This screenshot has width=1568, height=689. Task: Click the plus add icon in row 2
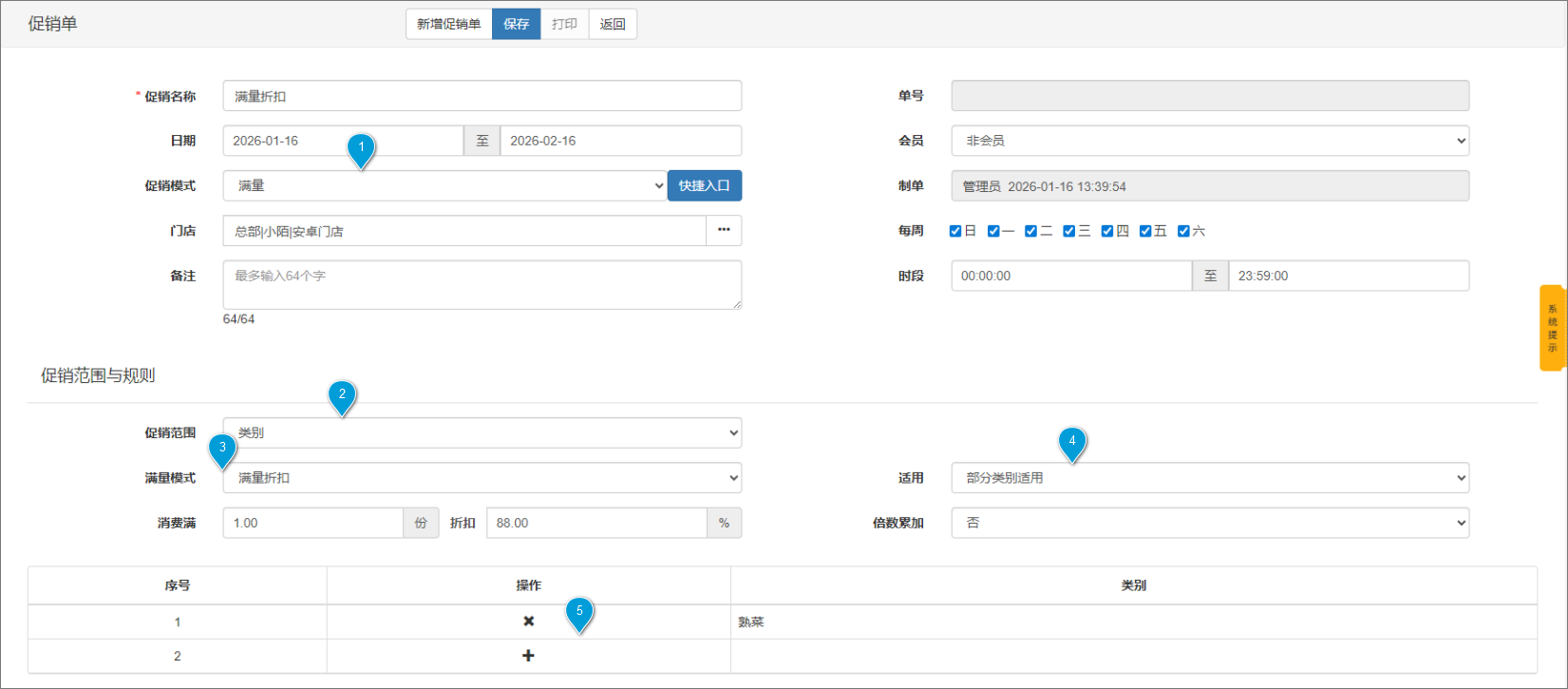coord(528,656)
